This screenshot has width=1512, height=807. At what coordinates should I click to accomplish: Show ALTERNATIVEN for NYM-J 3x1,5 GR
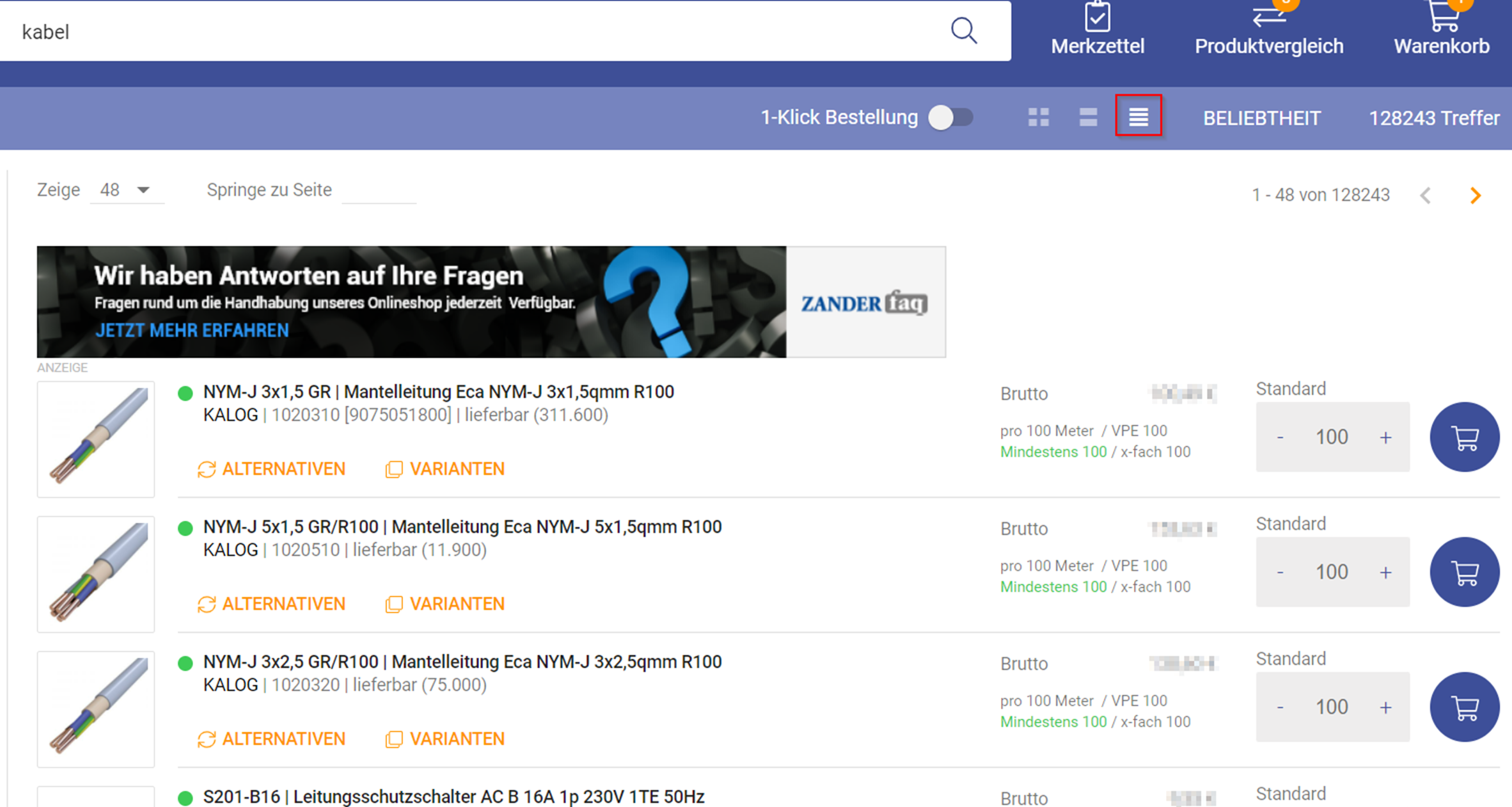point(272,469)
